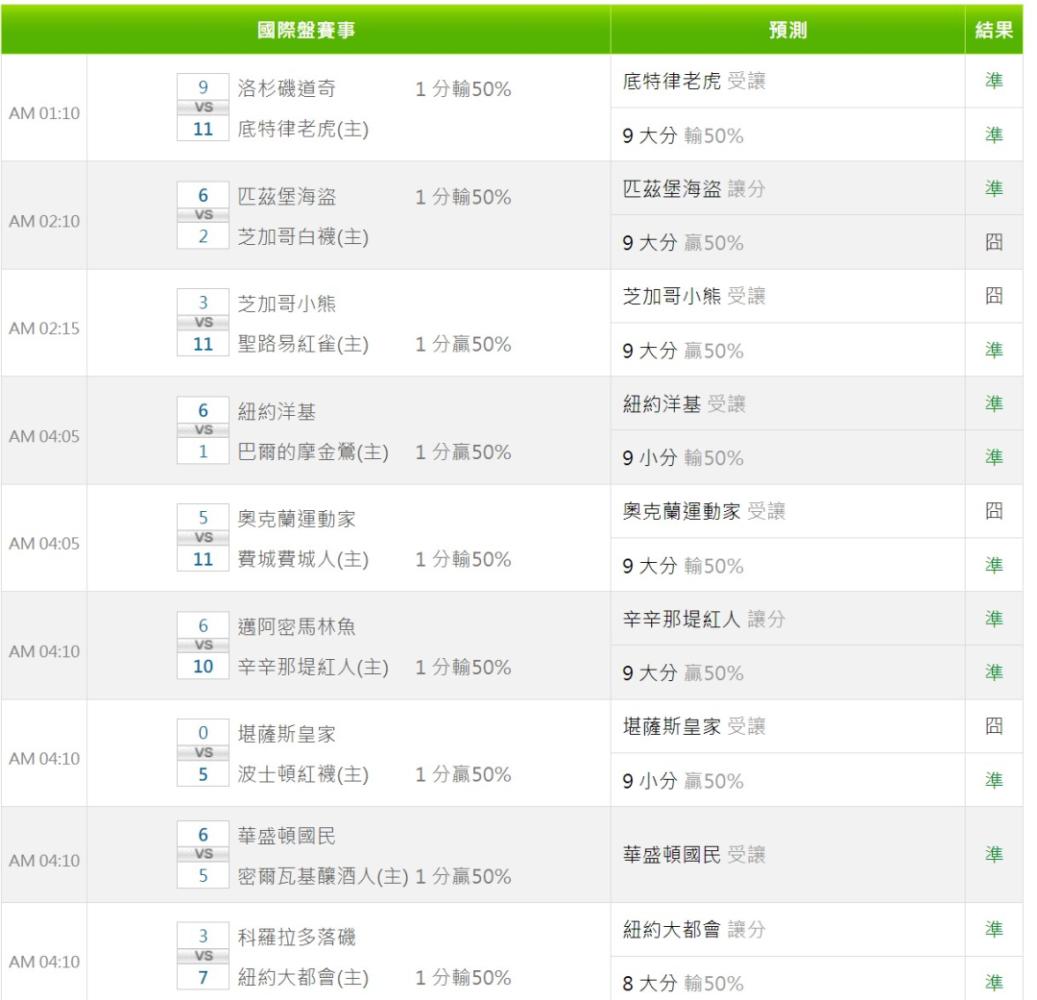Click prediction 紐約大都會 讓分
The image size is (1037, 1000).
pyautogui.click(x=694, y=929)
